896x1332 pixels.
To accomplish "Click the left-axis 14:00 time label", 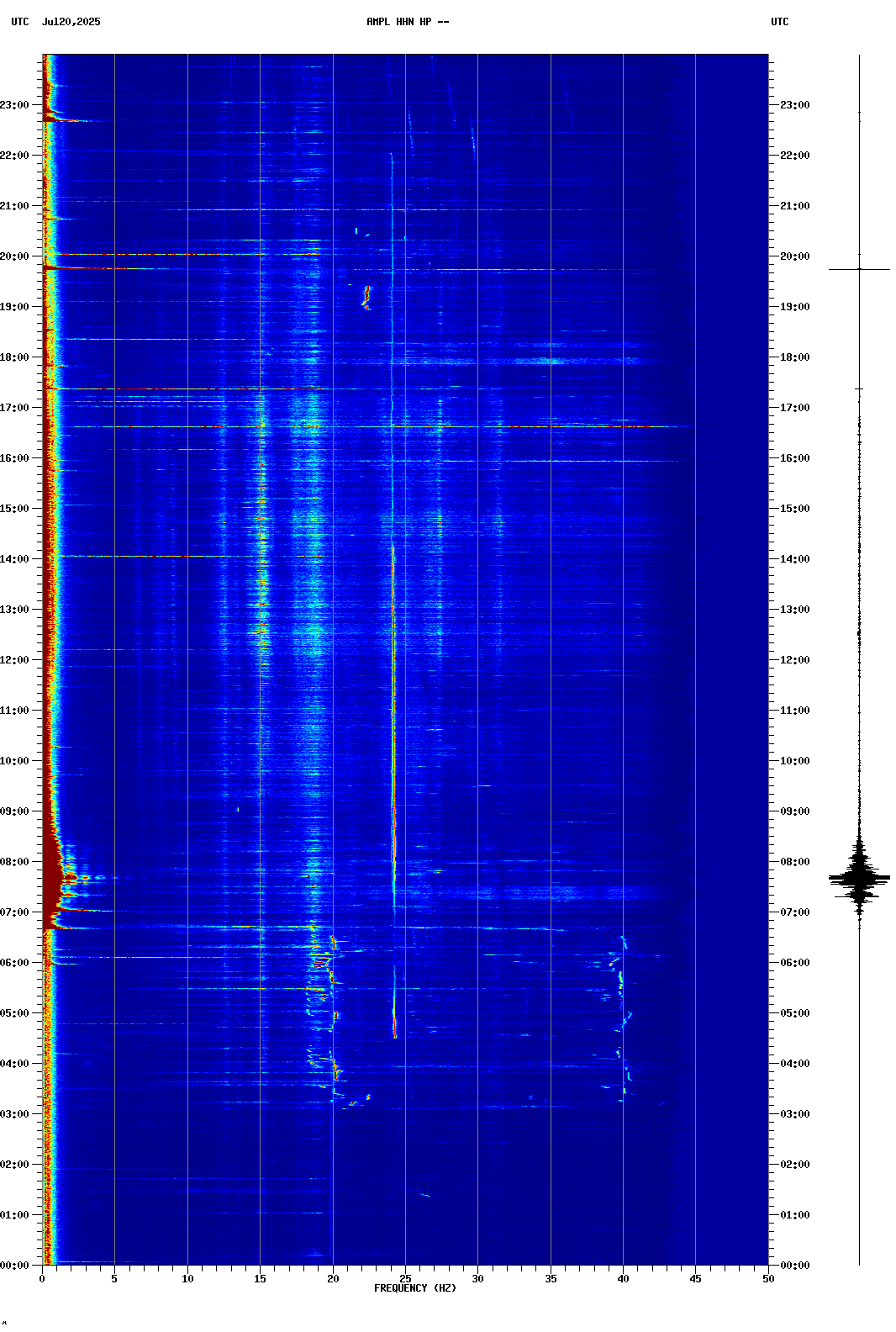I will (15, 559).
